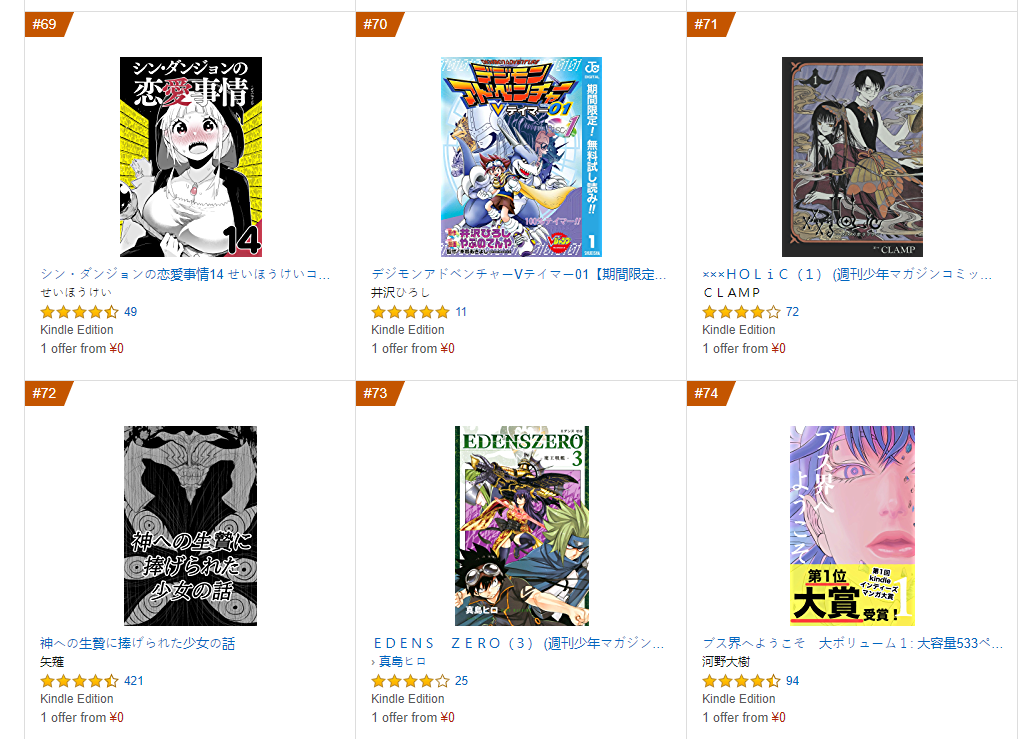Open title link 神への生贄に捧げられた少女の話
This screenshot has width=1033, height=739.
coord(137,643)
